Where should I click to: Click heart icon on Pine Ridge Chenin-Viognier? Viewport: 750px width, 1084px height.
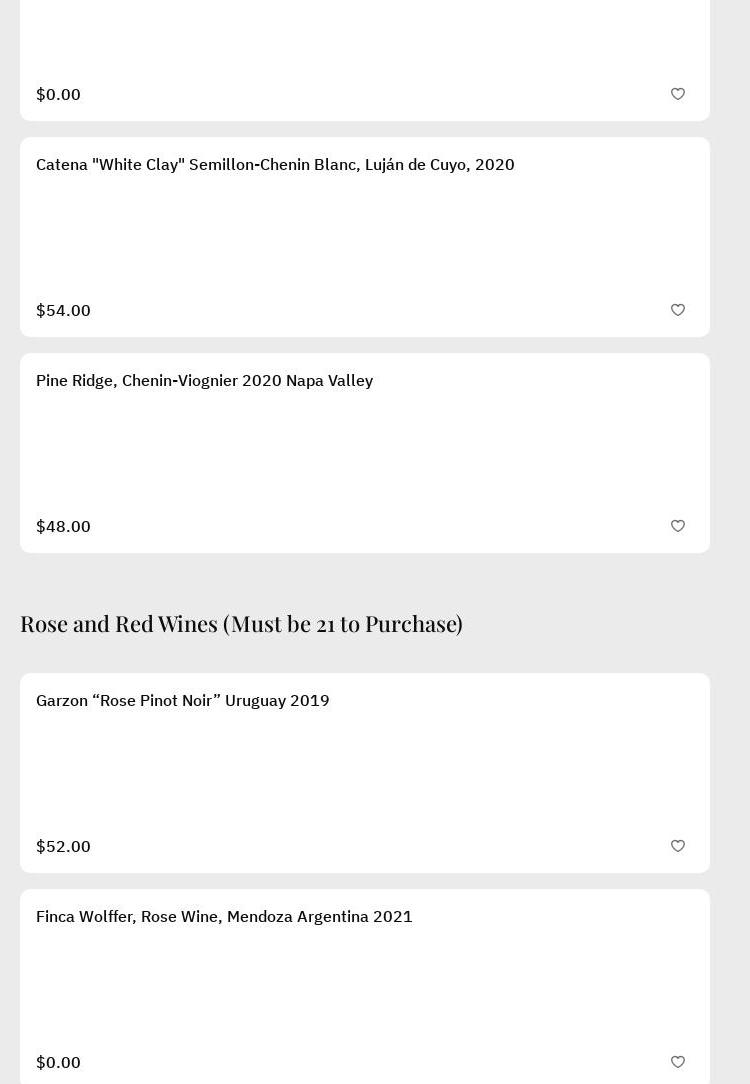click(x=678, y=526)
